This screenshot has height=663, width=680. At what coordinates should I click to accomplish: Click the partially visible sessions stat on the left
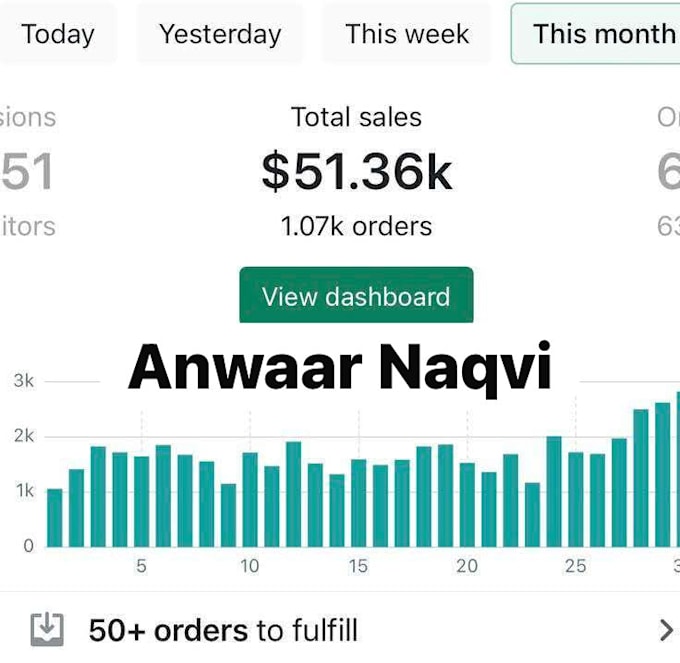pyautogui.click(x=27, y=171)
